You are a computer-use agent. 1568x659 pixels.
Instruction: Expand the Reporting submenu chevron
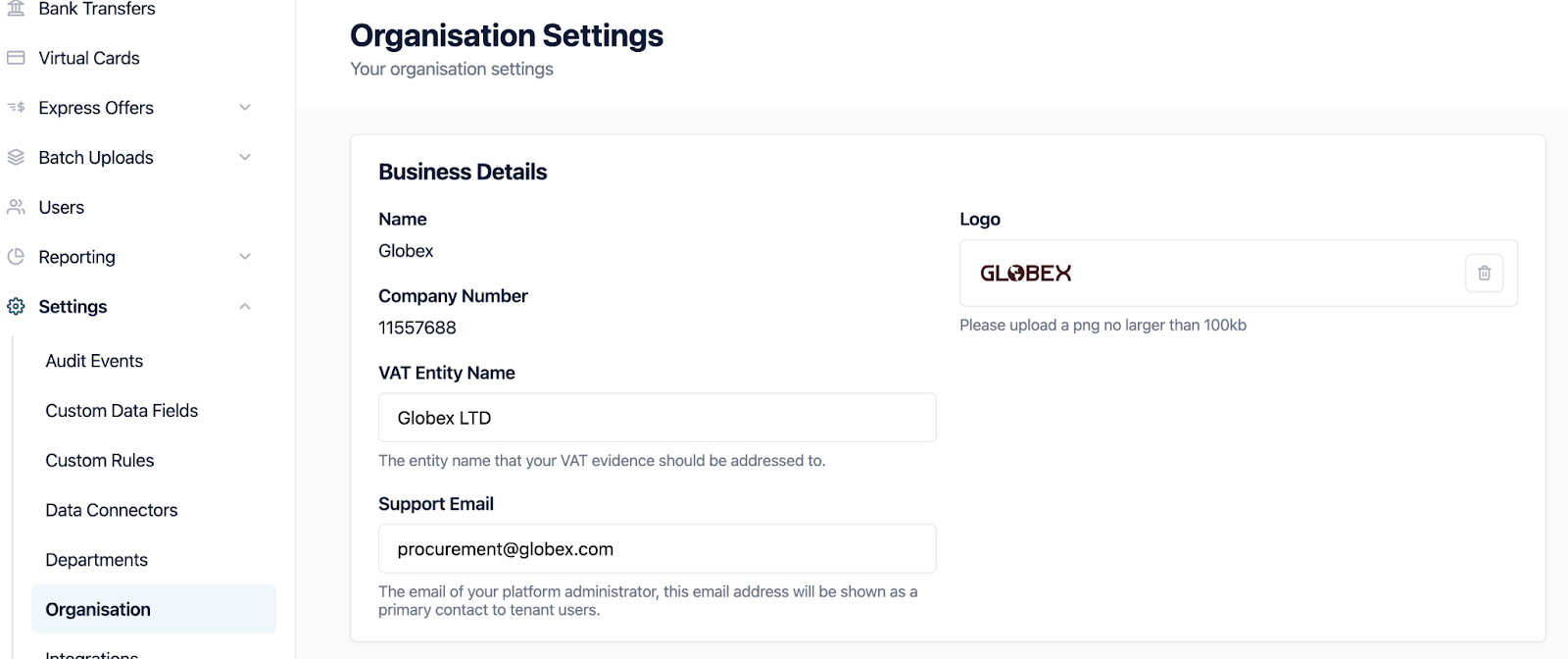tap(245, 257)
